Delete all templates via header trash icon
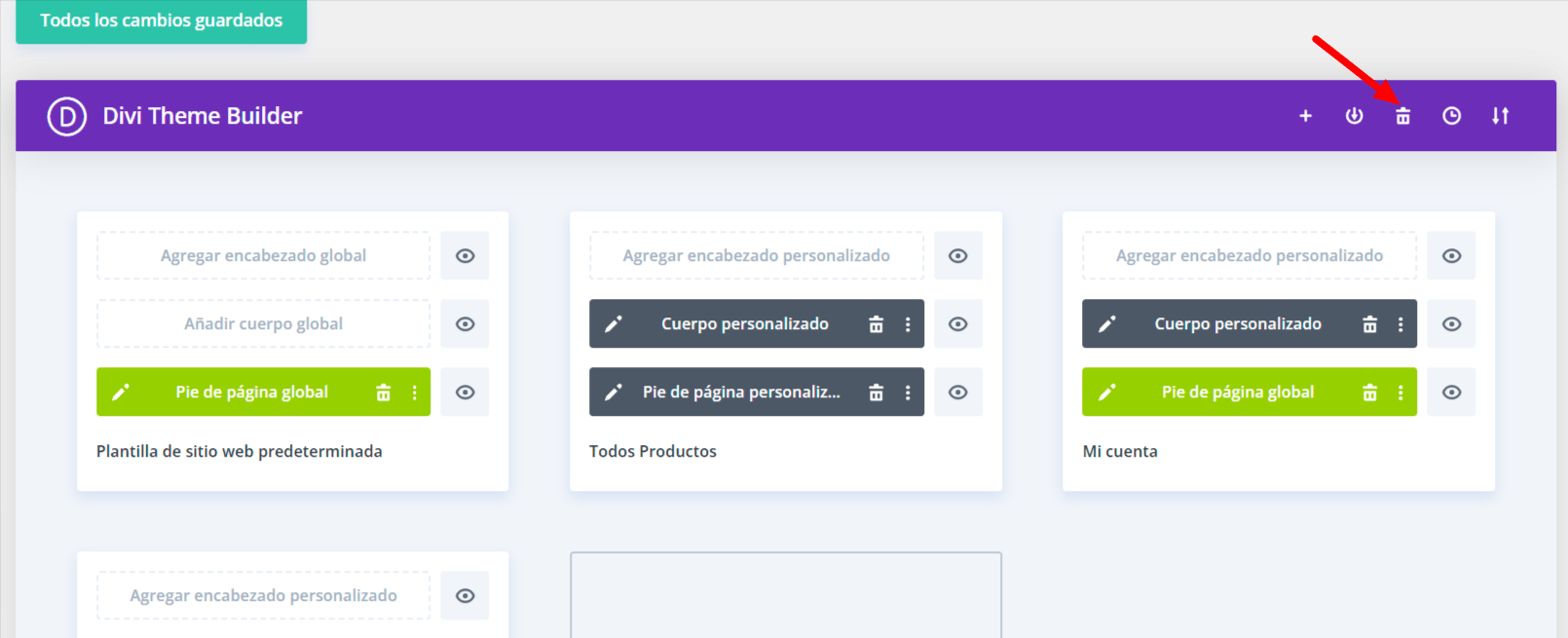The width and height of the screenshot is (1568, 638). 1402,116
